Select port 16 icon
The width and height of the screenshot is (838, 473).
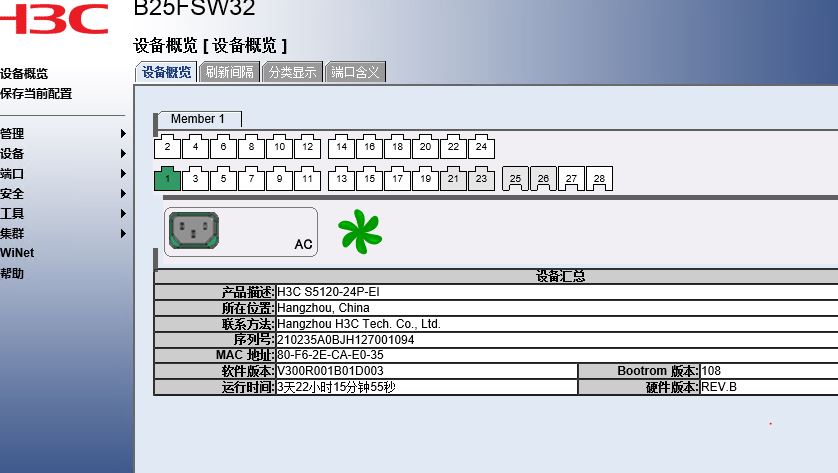(369, 147)
